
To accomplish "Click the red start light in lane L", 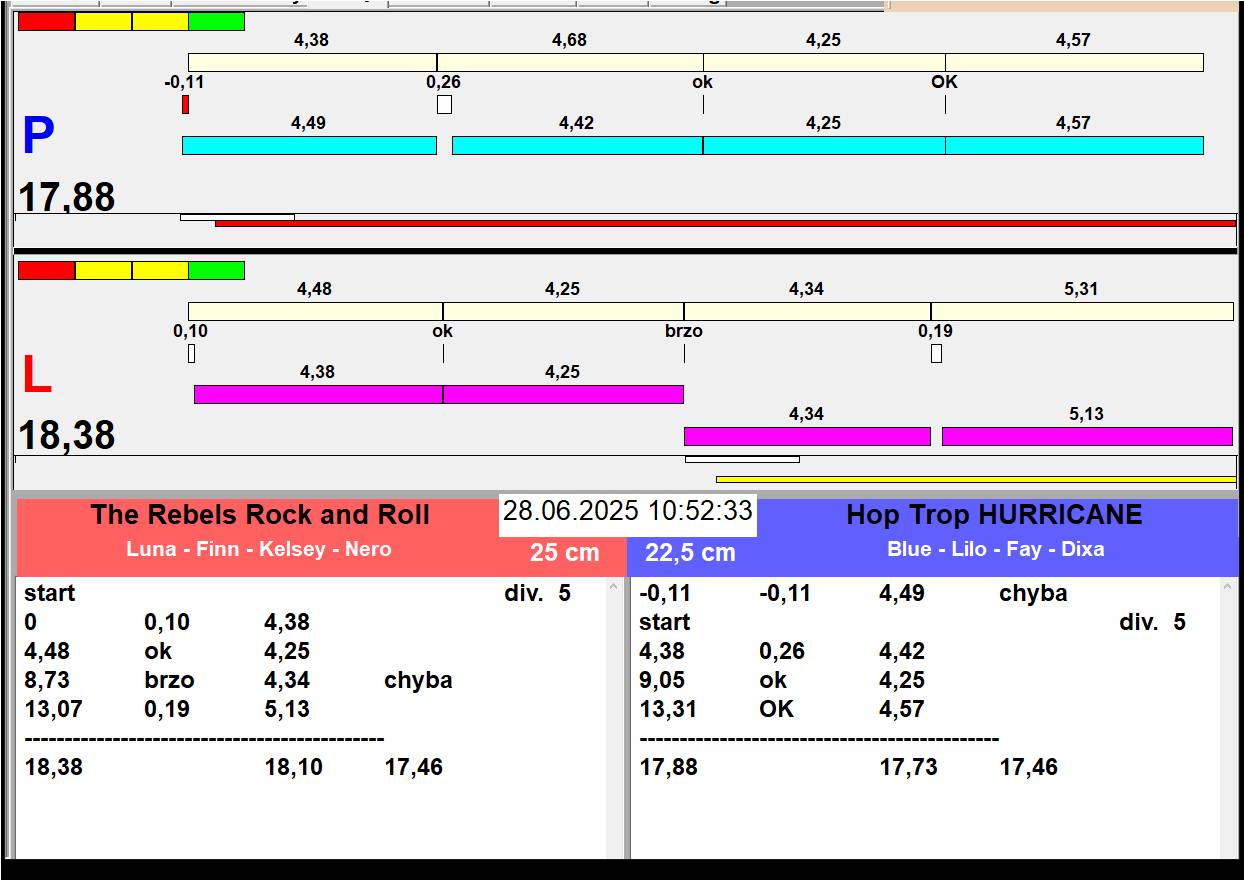I will point(47,270).
